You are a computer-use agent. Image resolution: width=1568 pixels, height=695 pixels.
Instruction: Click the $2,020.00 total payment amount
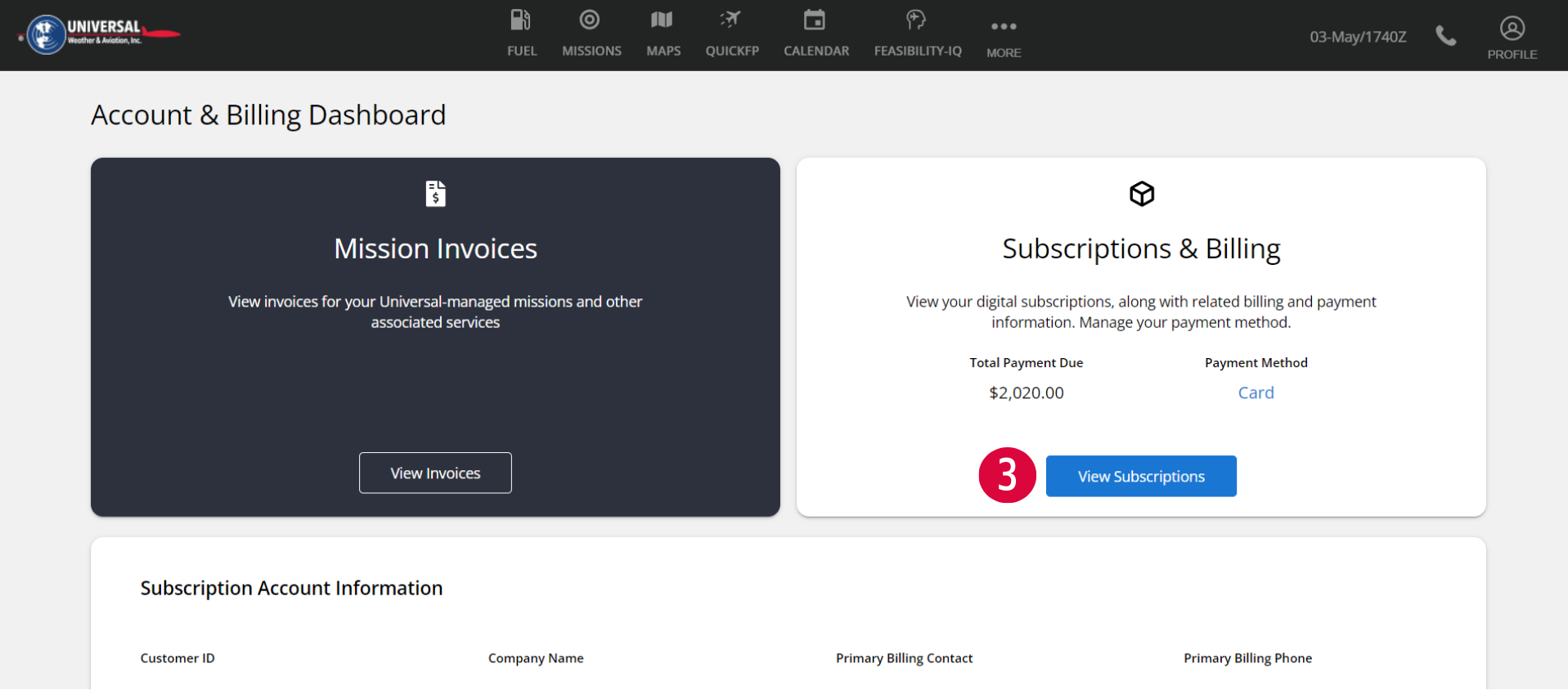click(1027, 392)
